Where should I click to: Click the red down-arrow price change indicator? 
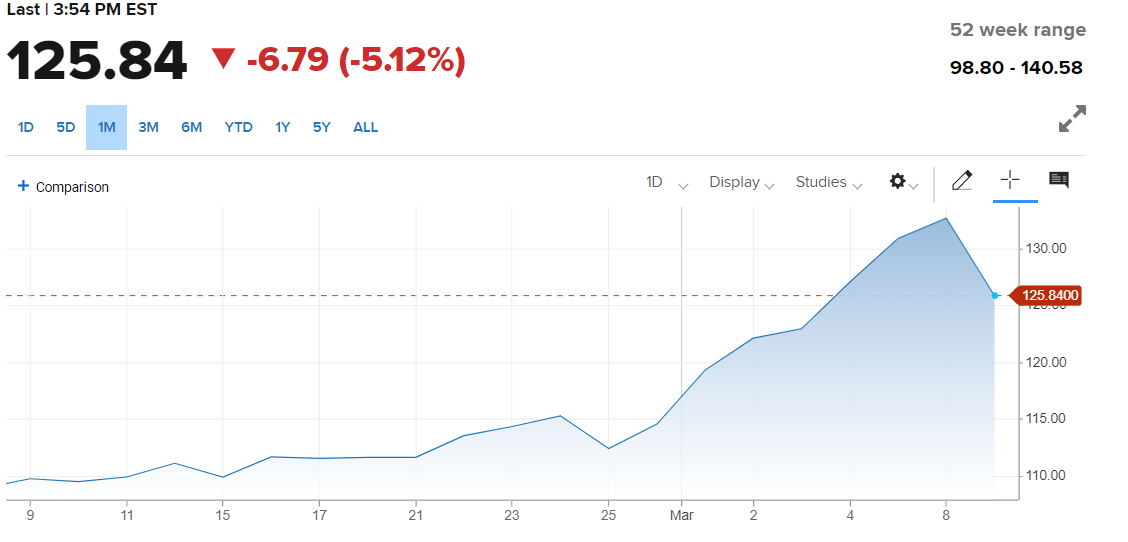pyautogui.click(x=223, y=60)
